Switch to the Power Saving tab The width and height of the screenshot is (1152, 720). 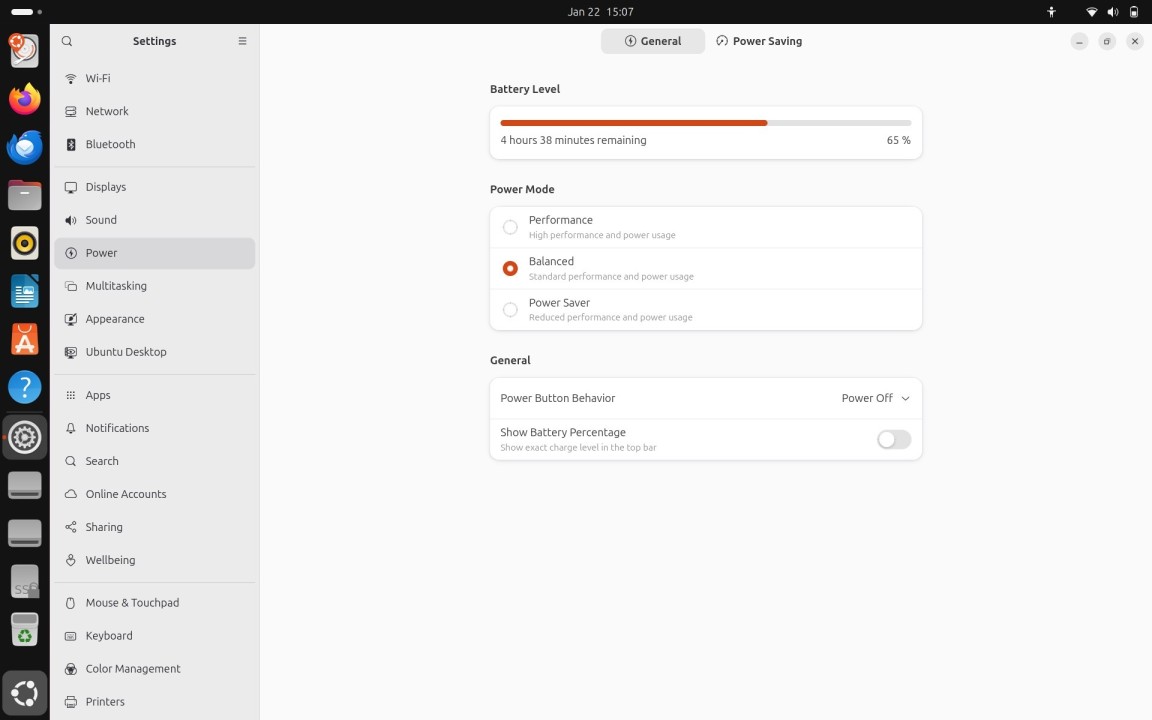coord(759,41)
